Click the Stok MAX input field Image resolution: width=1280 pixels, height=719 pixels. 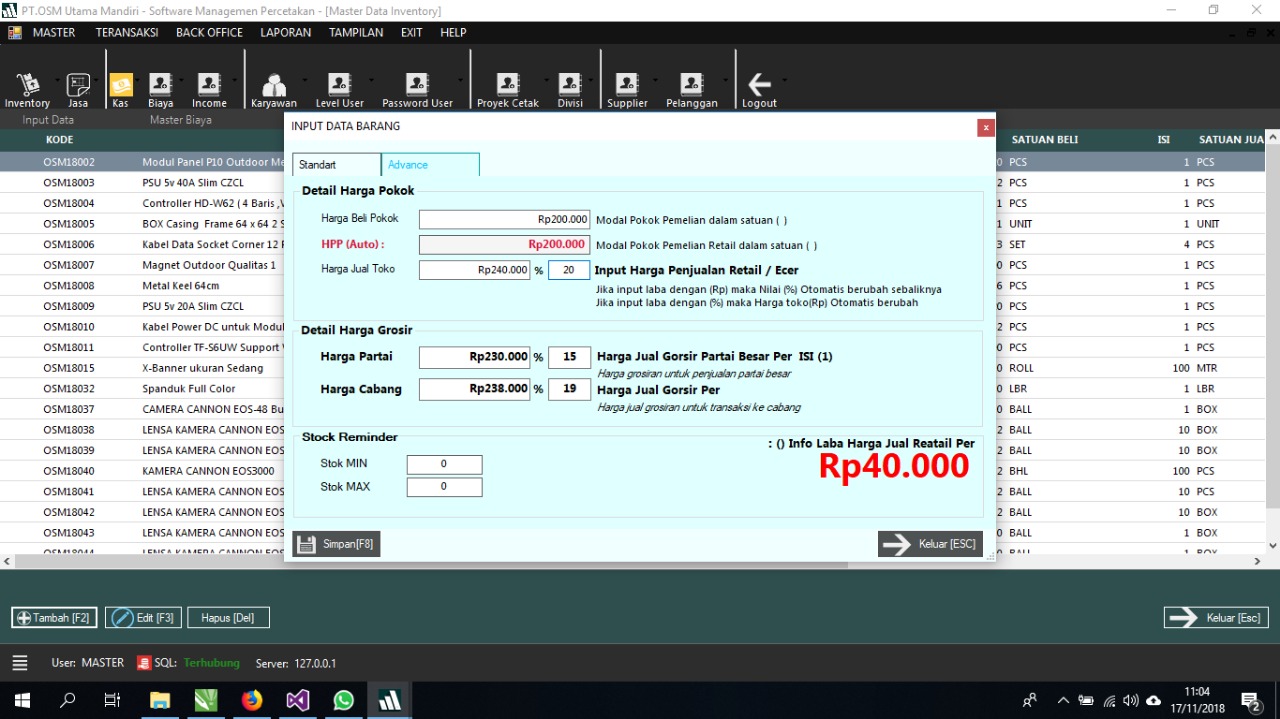point(444,487)
